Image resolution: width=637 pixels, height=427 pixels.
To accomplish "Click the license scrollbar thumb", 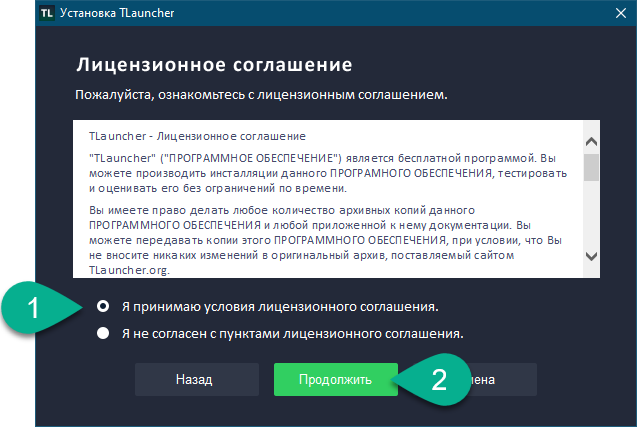I will point(590,167).
